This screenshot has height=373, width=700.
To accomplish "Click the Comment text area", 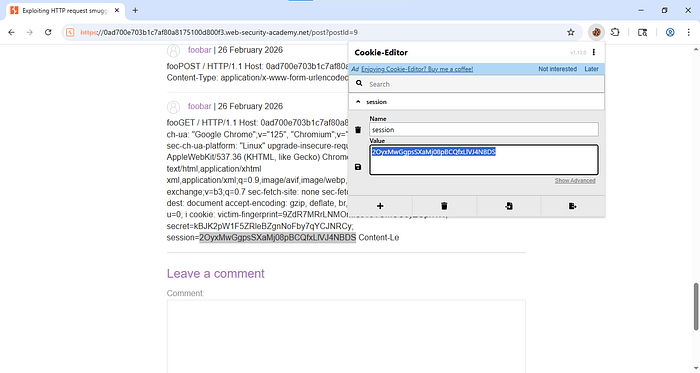I will click(x=346, y=336).
